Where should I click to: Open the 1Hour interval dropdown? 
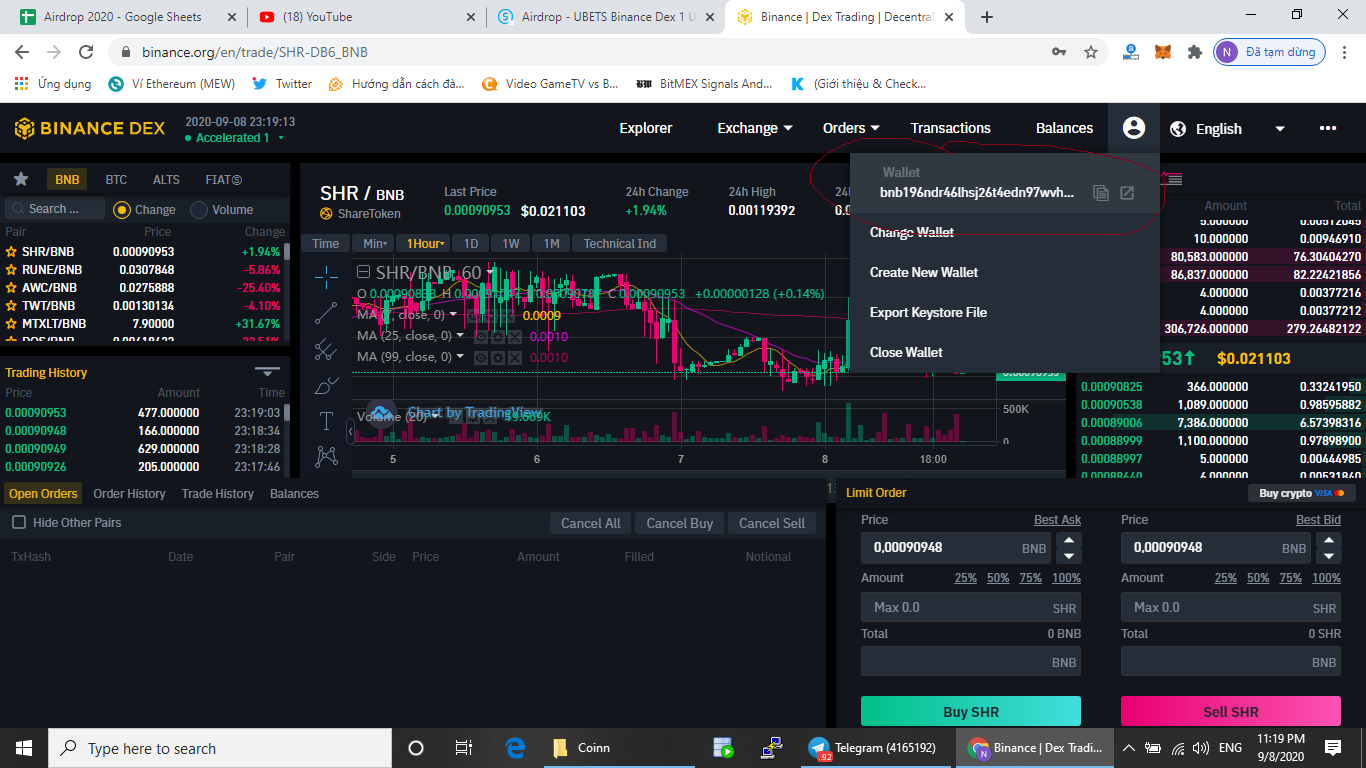point(425,243)
